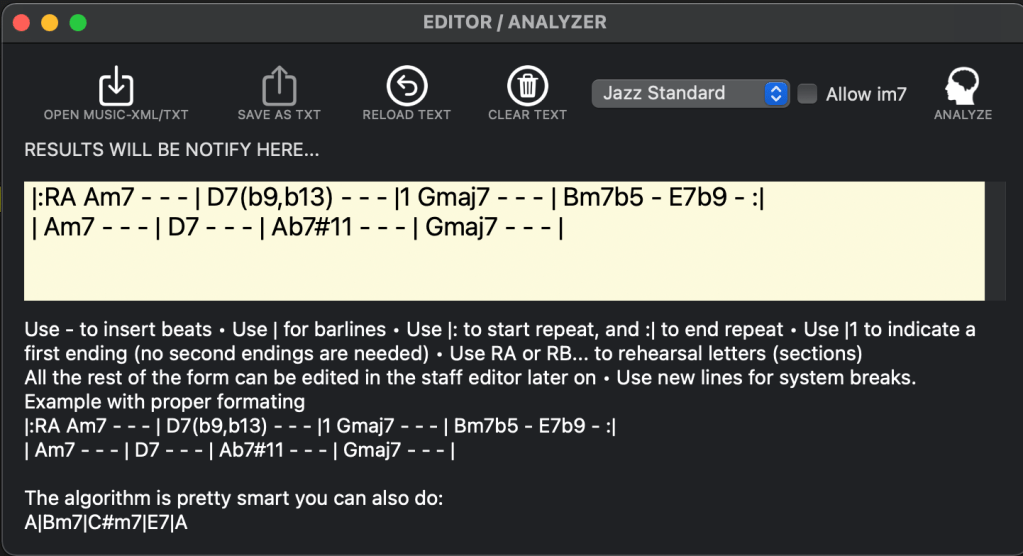Click the blue arrows on the style selector
1023x556 pixels.
click(x=776, y=94)
